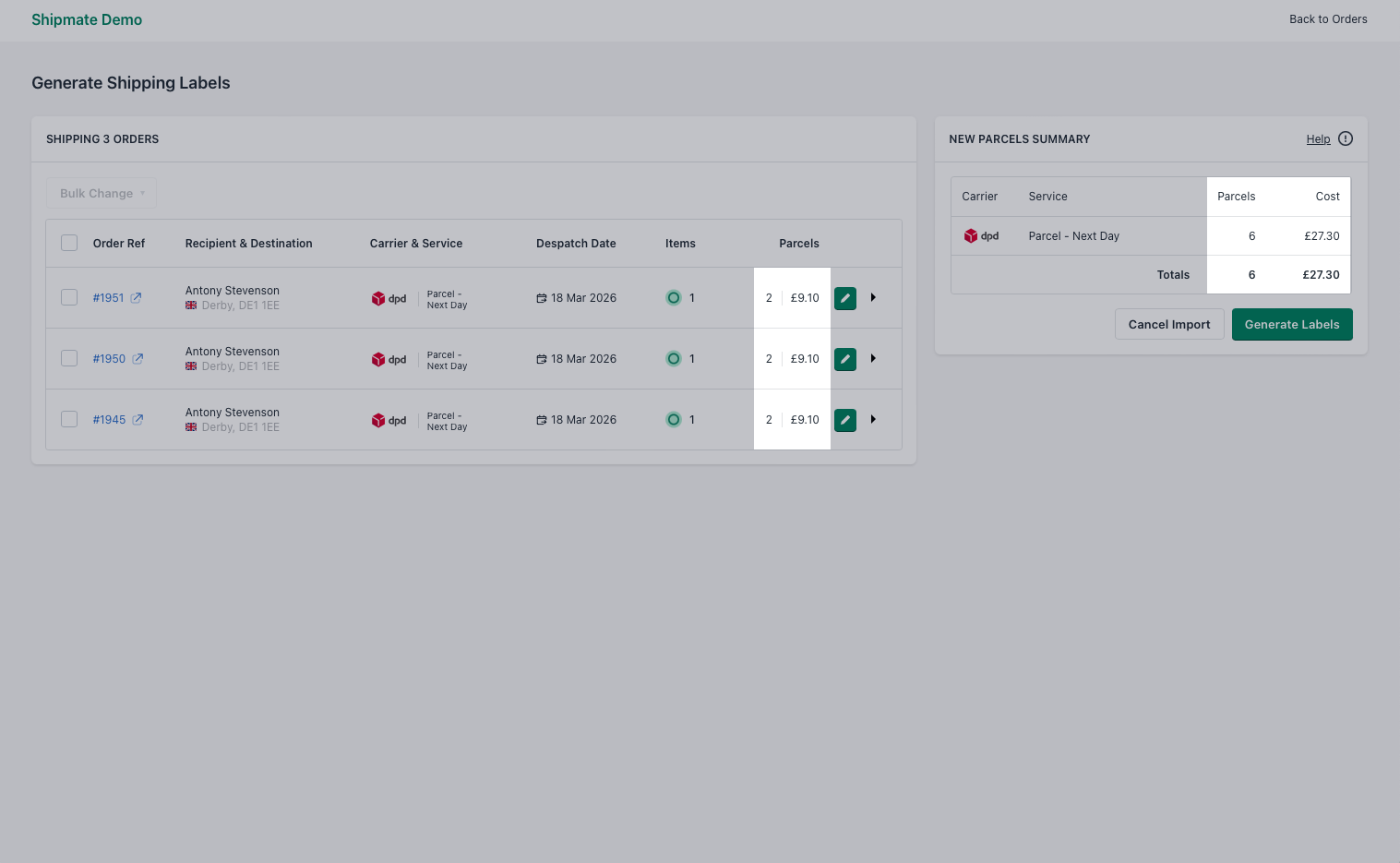The height and width of the screenshot is (863, 1400).
Task: Open the Help link in parcels summary
Action: [1318, 138]
